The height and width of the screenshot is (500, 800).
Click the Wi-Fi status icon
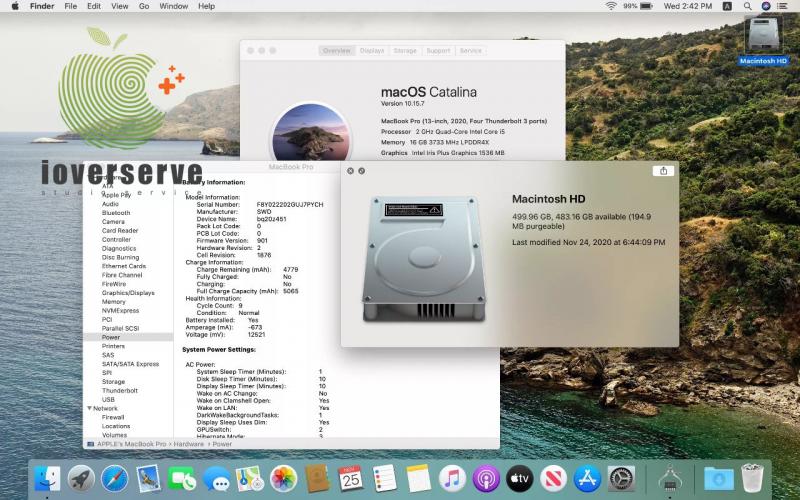[x=611, y=6]
